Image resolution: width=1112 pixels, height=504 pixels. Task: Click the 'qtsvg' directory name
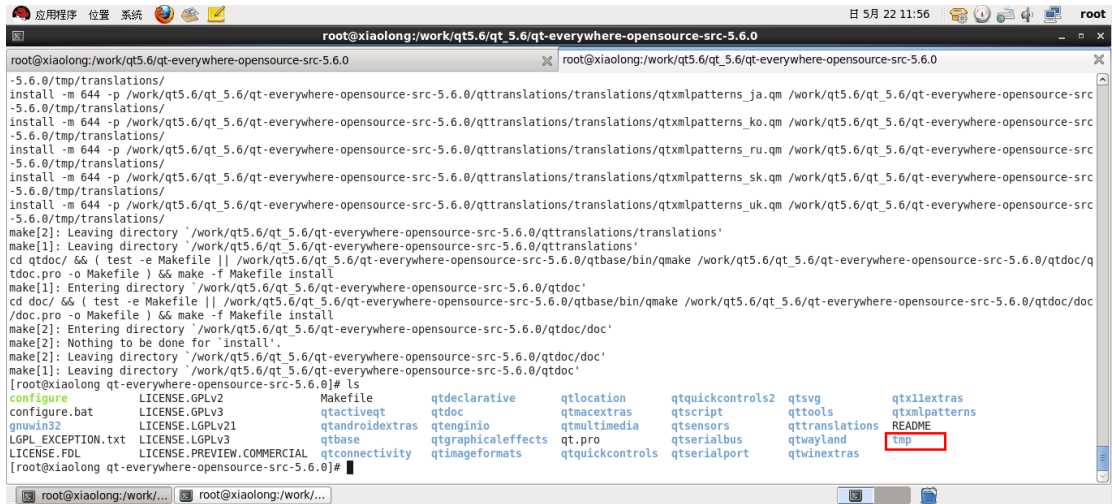coord(804,398)
